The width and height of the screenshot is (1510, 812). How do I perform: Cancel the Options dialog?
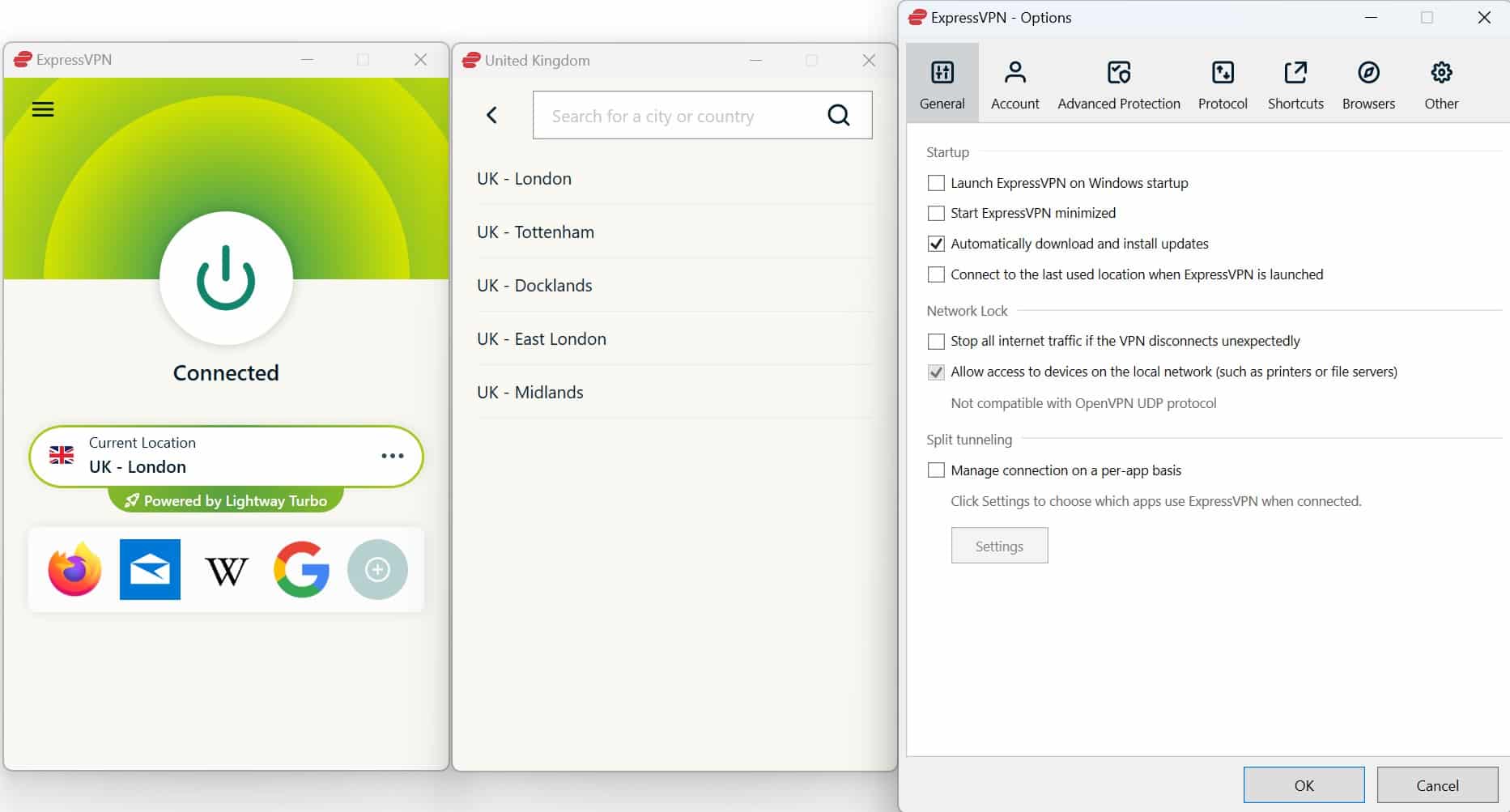(1437, 785)
